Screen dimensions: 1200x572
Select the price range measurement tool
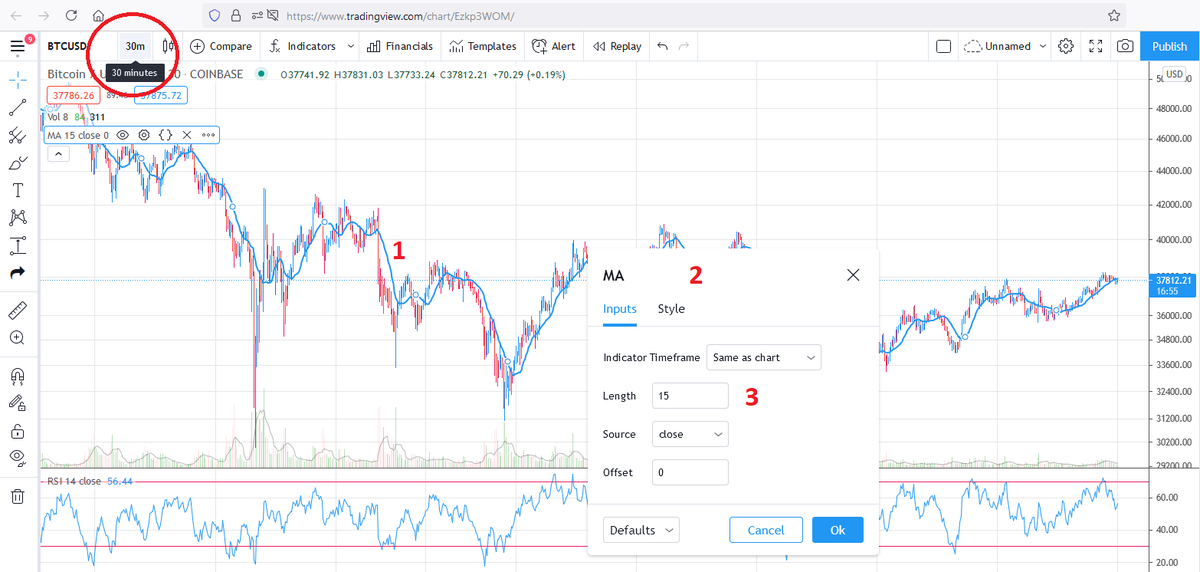point(17,245)
